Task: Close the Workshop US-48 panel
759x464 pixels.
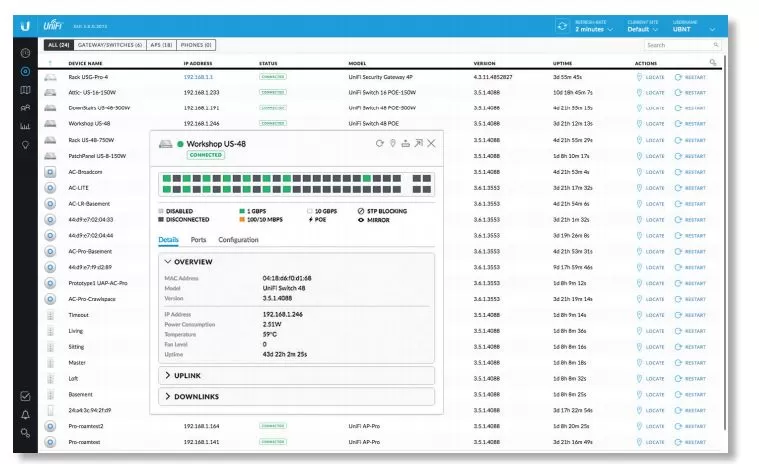Action: 431,143
